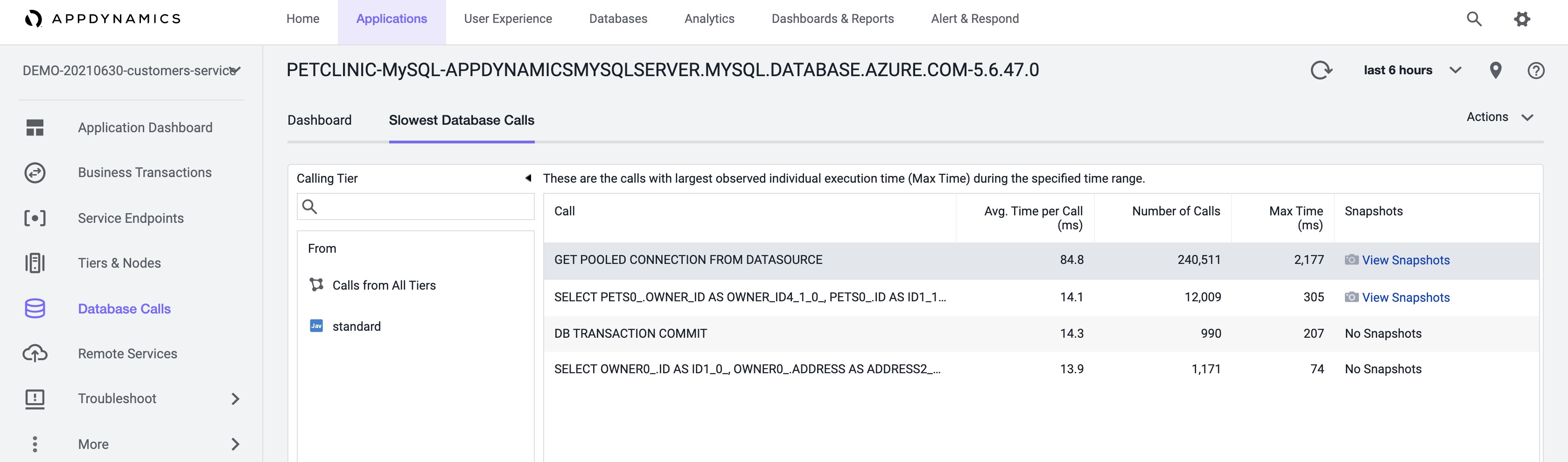
Task: Collapse the Calling Tier panel arrow
Action: (528, 178)
